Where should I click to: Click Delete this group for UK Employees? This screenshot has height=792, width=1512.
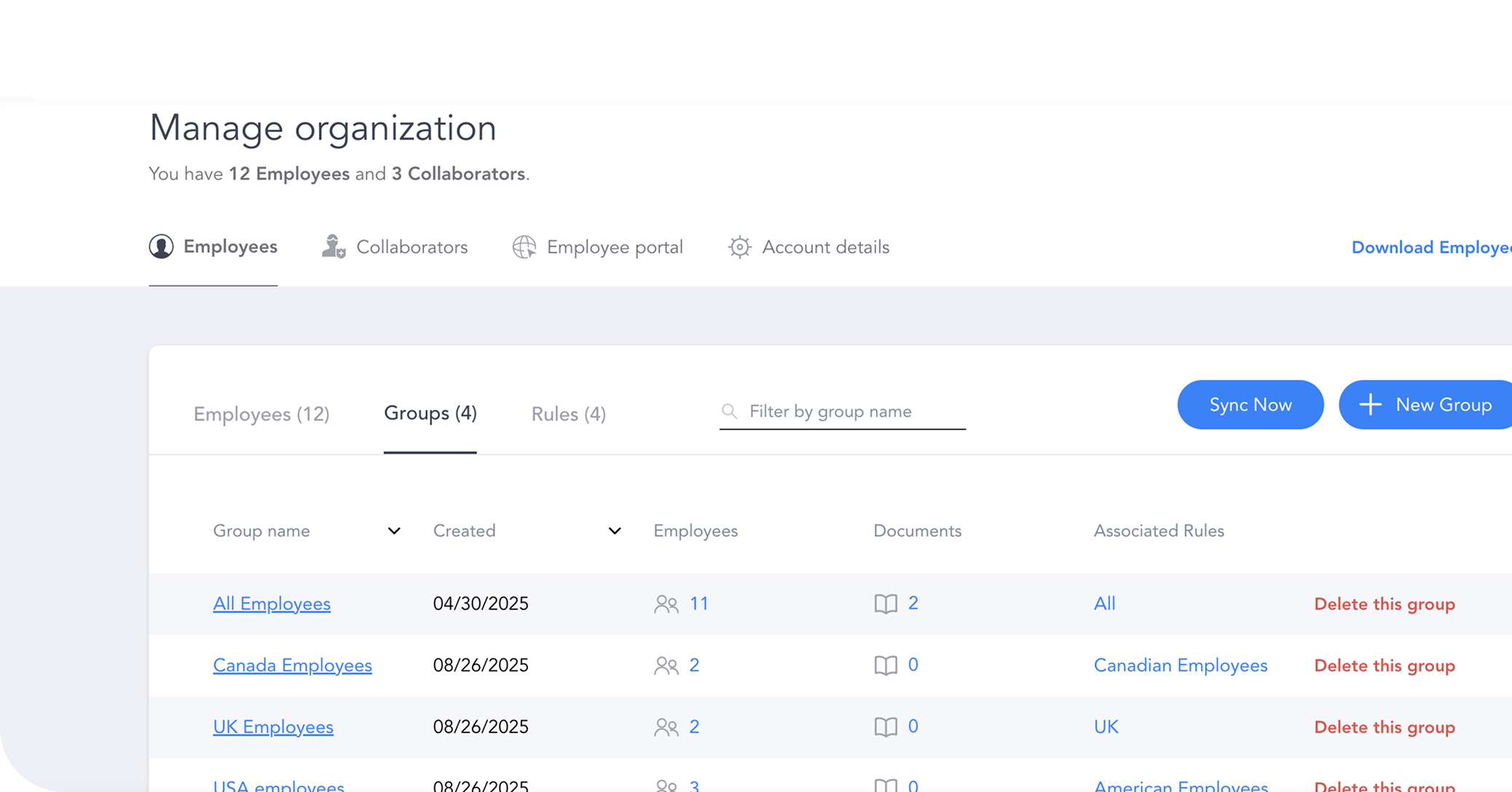pos(1384,726)
